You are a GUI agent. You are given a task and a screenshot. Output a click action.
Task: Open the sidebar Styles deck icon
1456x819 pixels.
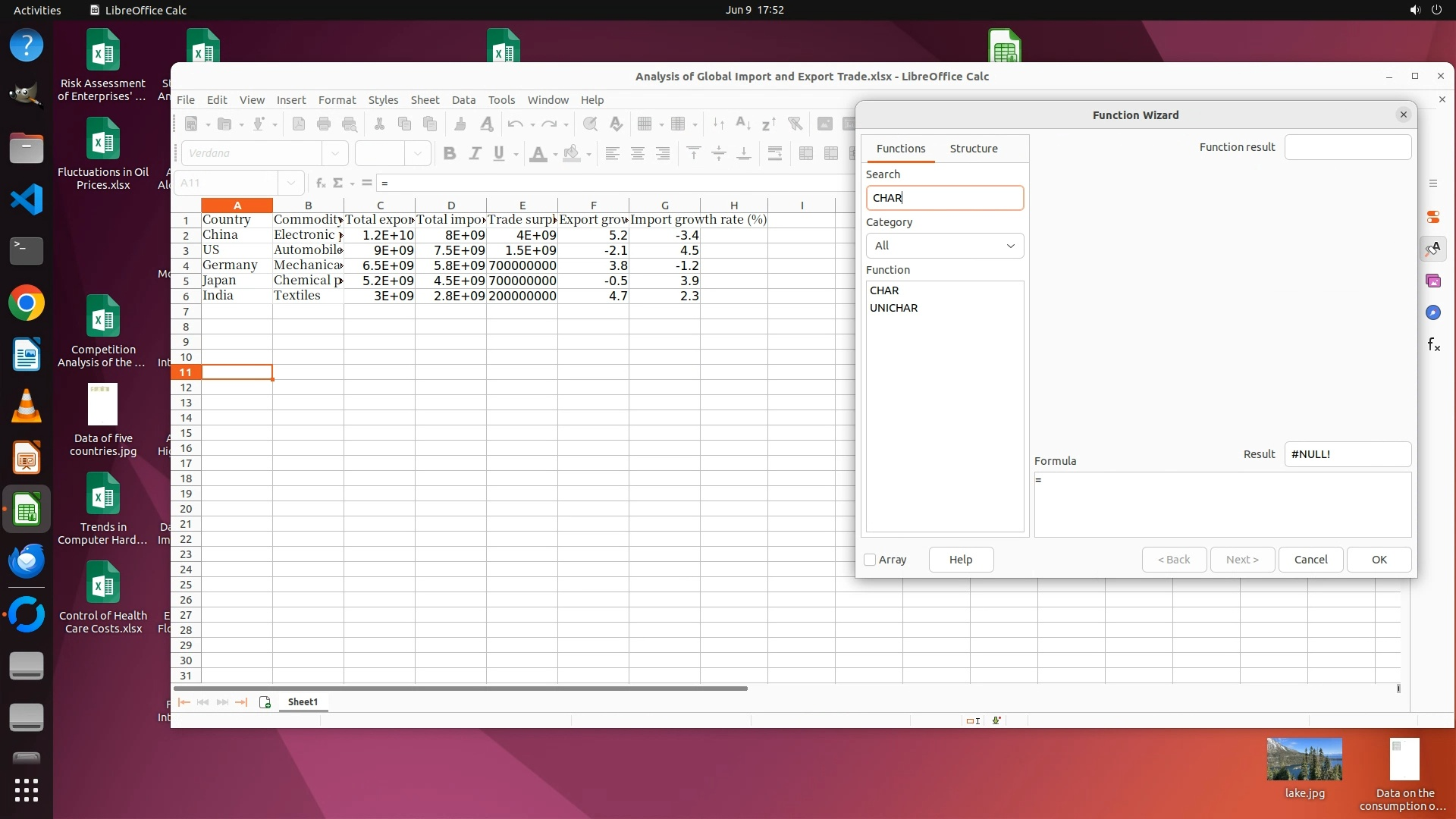point(1432,249)
